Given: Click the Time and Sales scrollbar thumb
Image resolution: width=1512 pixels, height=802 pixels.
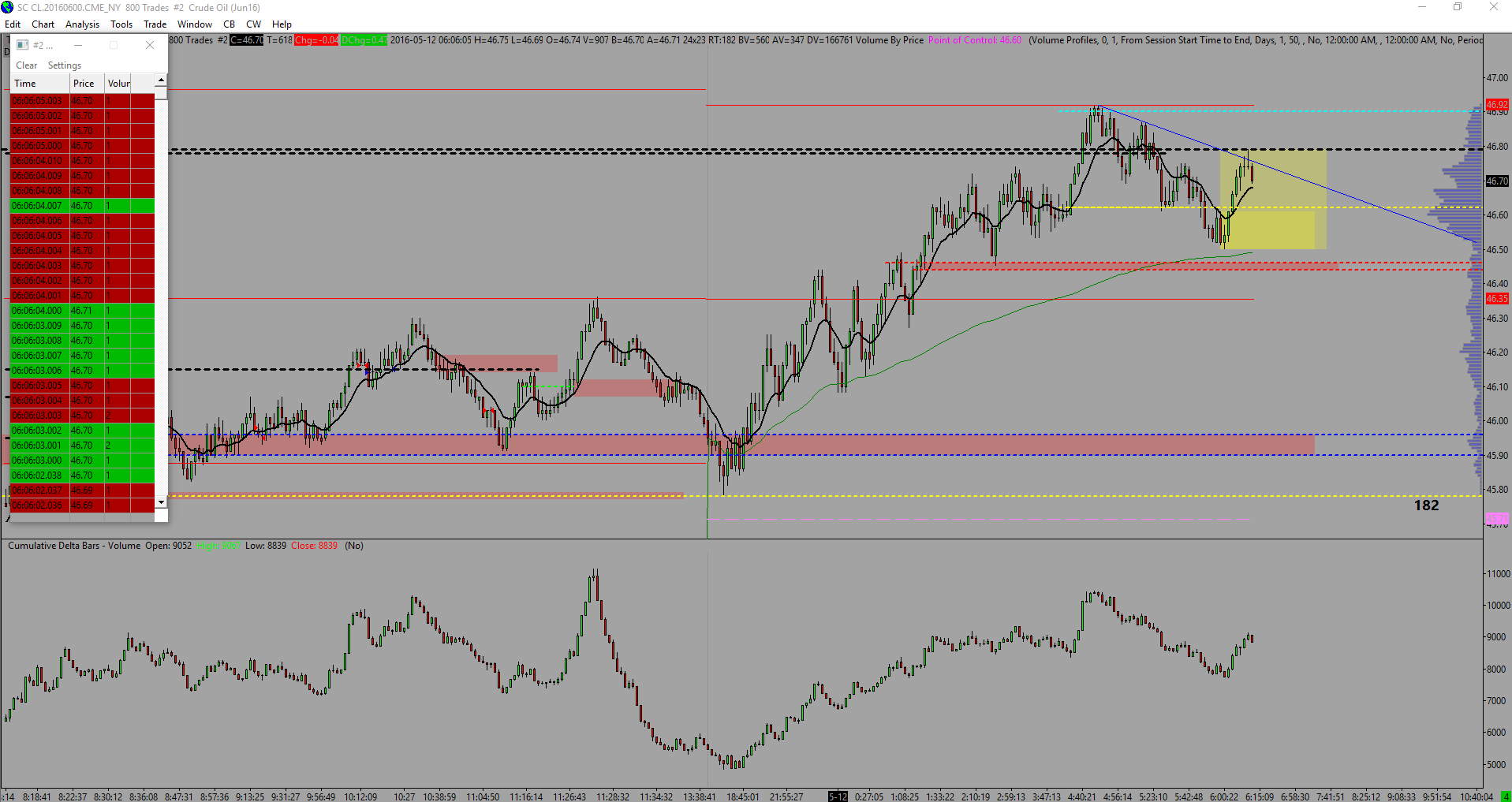Looking at the screenshot, I should click(x=161, y=93).
